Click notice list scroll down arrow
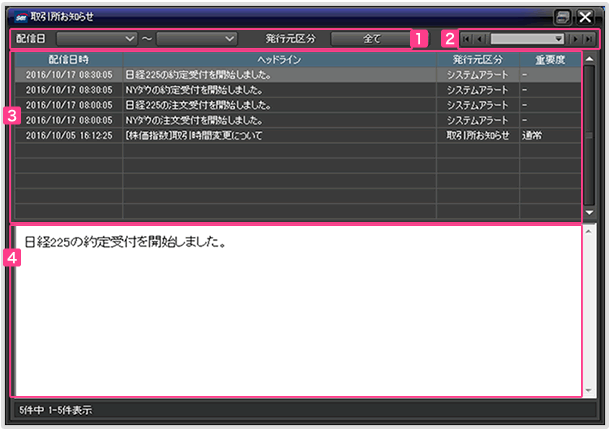 pyautogui.click(x=589, y=212)
